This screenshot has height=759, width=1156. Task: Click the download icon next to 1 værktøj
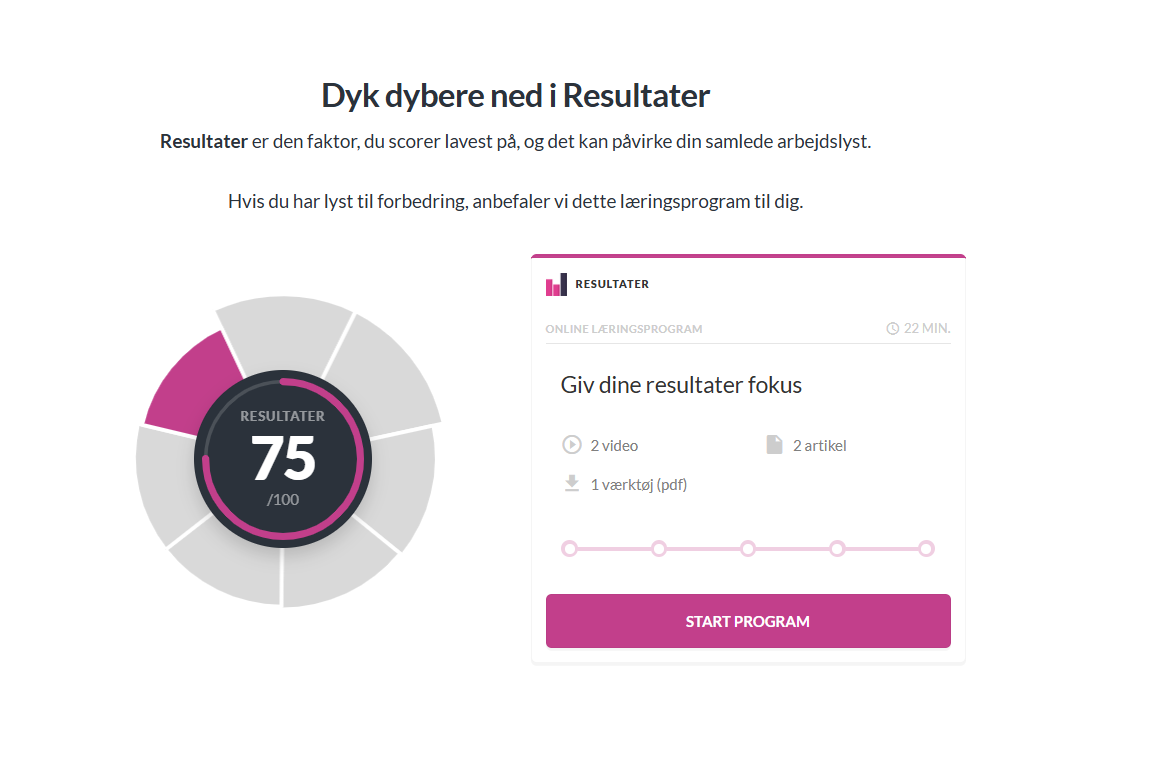pos(571,483)
